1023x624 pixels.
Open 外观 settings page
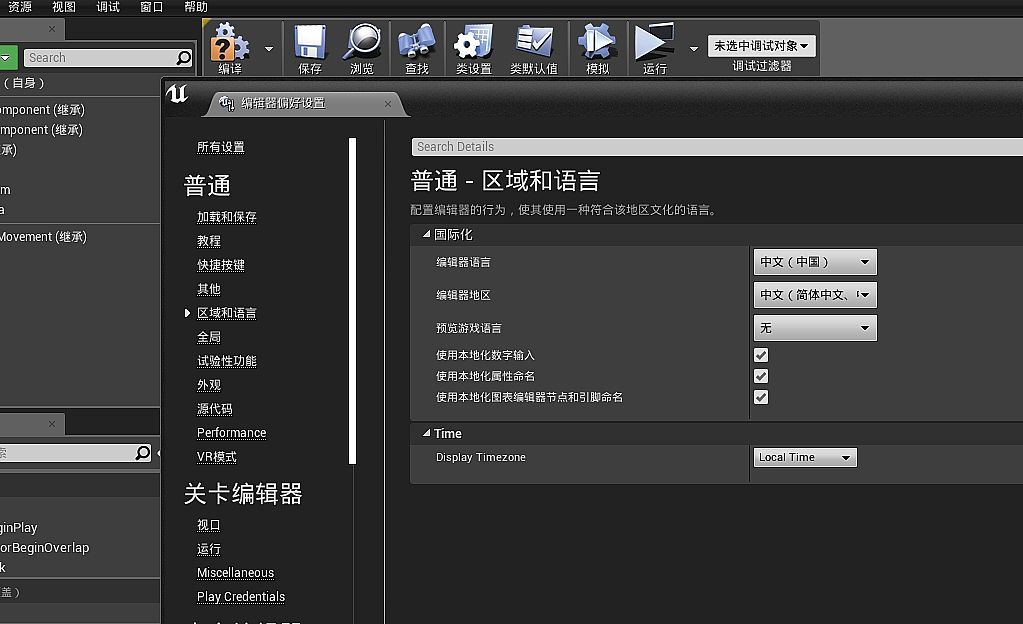pyautogui.click(x=208, y=385)
